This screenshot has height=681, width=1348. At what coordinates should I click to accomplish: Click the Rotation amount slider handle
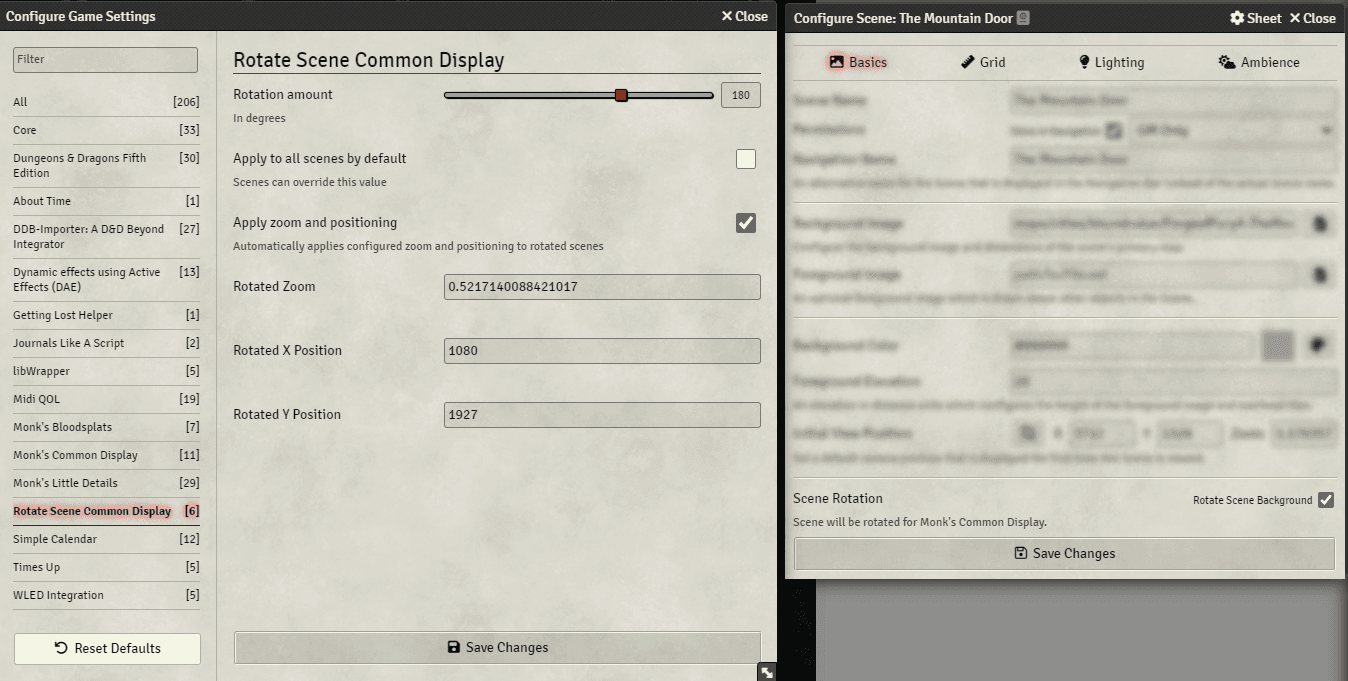click(x=621, y=95)
